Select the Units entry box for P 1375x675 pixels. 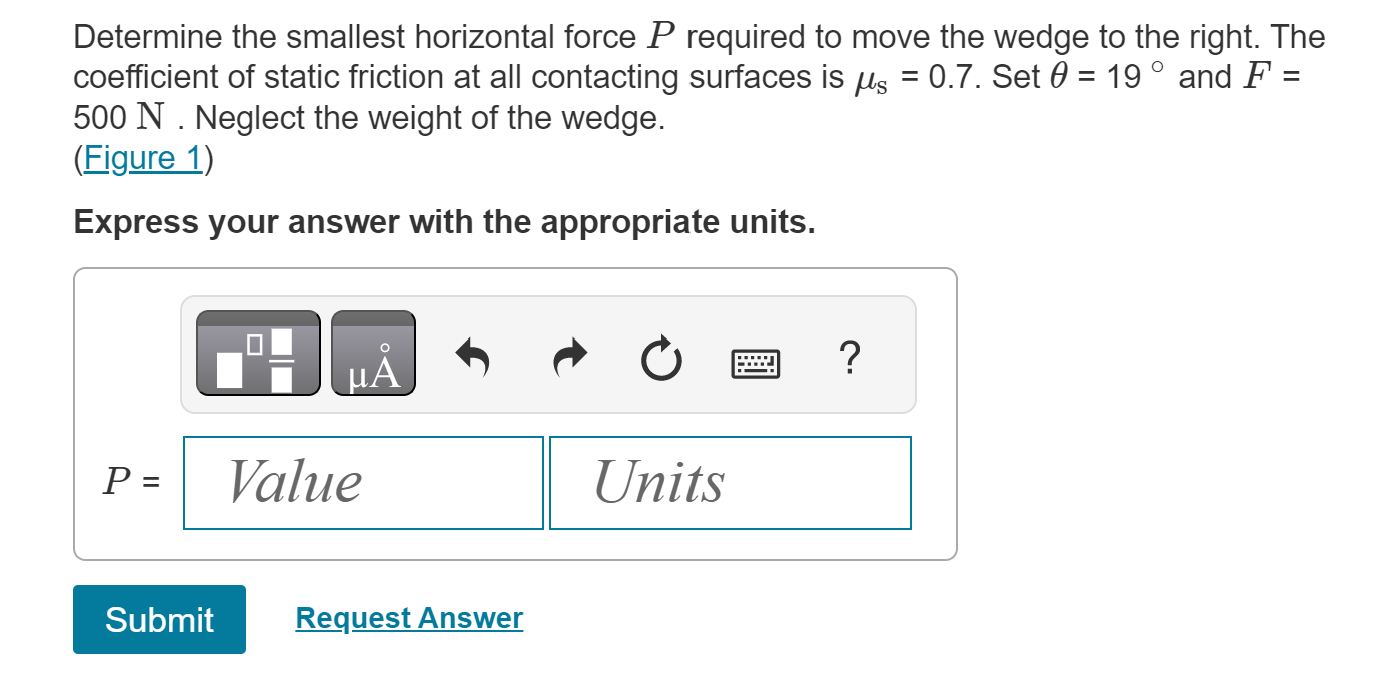click(x=730, y=482)
